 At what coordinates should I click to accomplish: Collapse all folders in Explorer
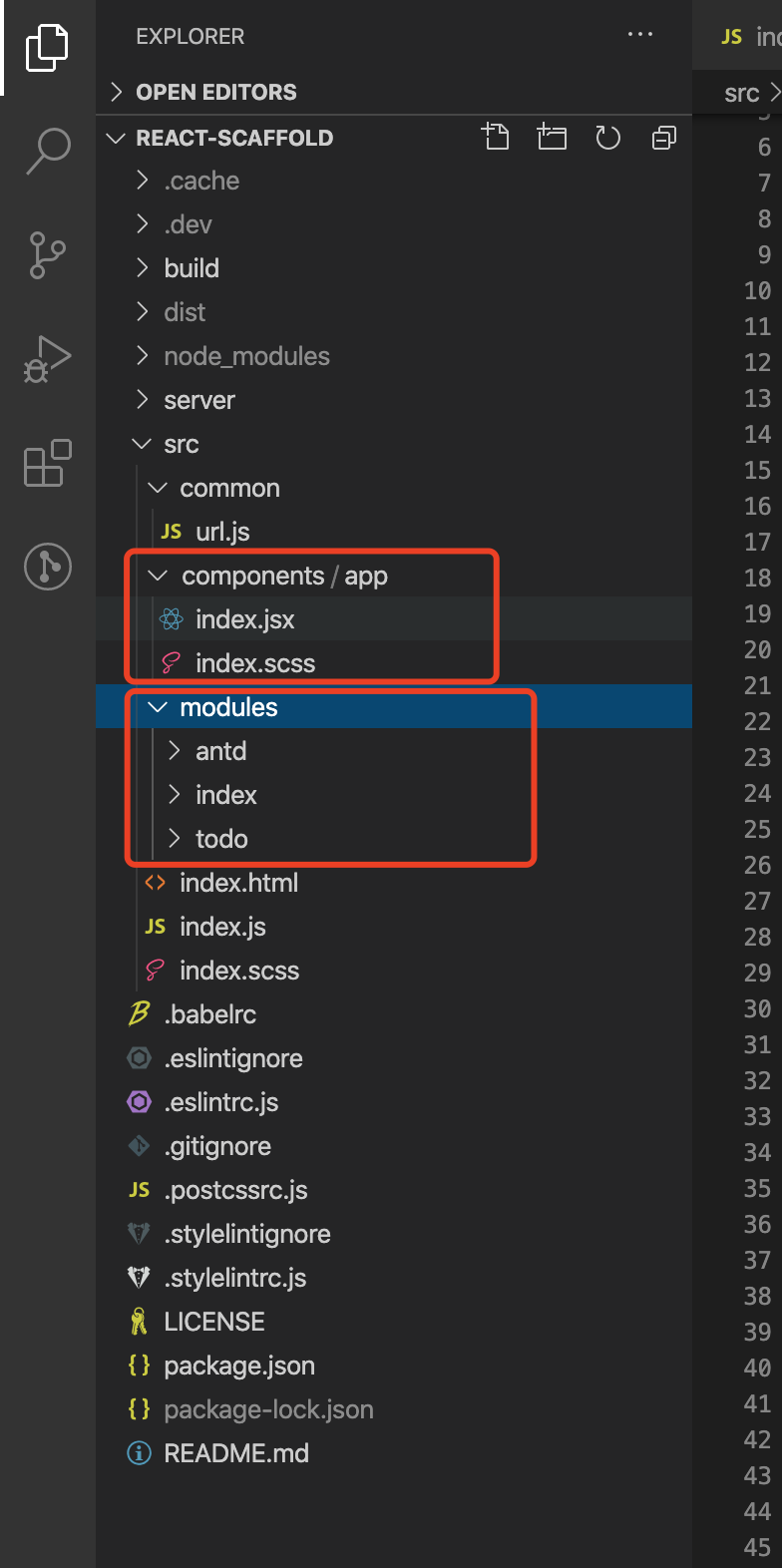(663, 138)
